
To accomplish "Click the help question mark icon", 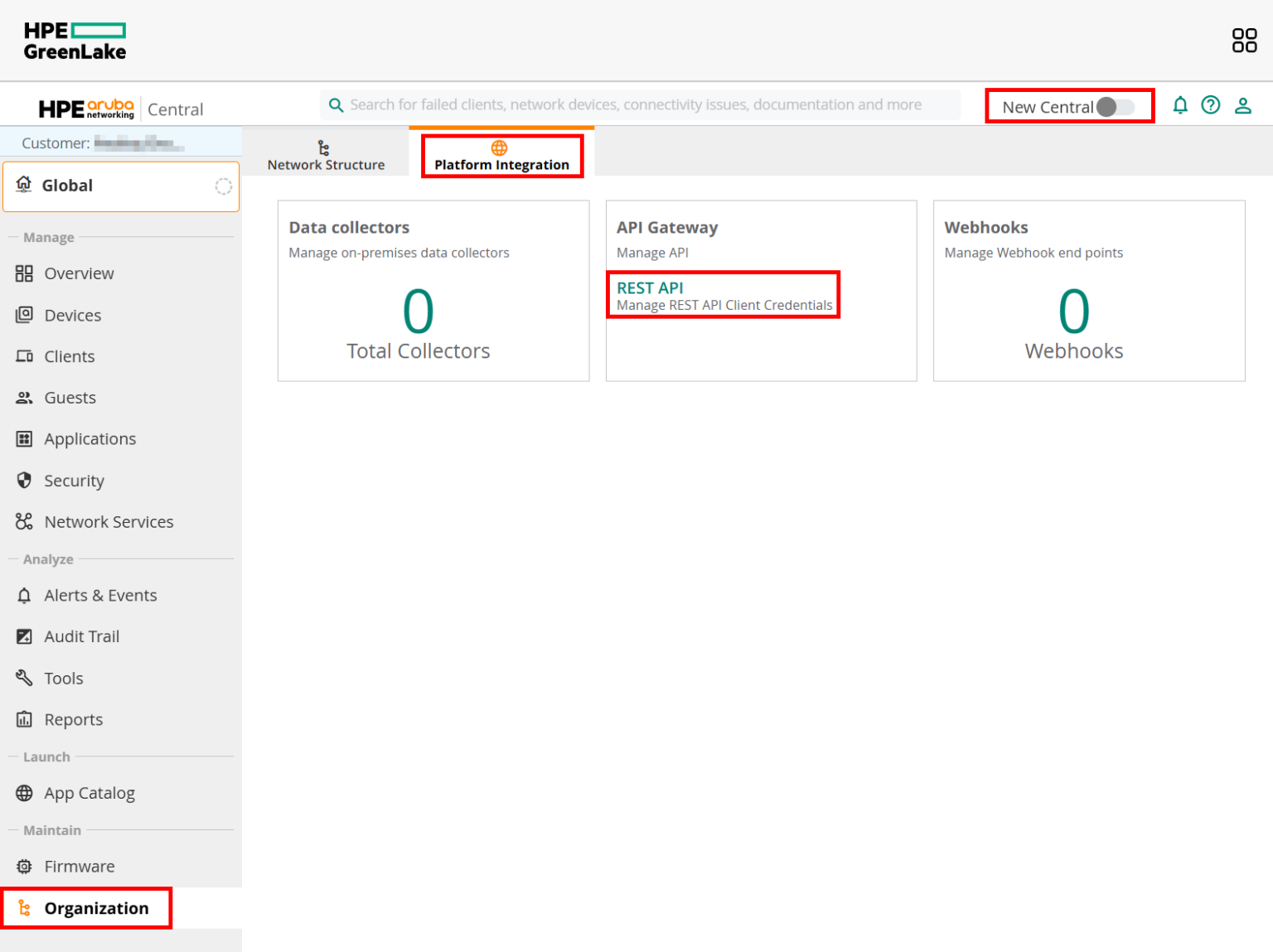I will [1211, 105].
